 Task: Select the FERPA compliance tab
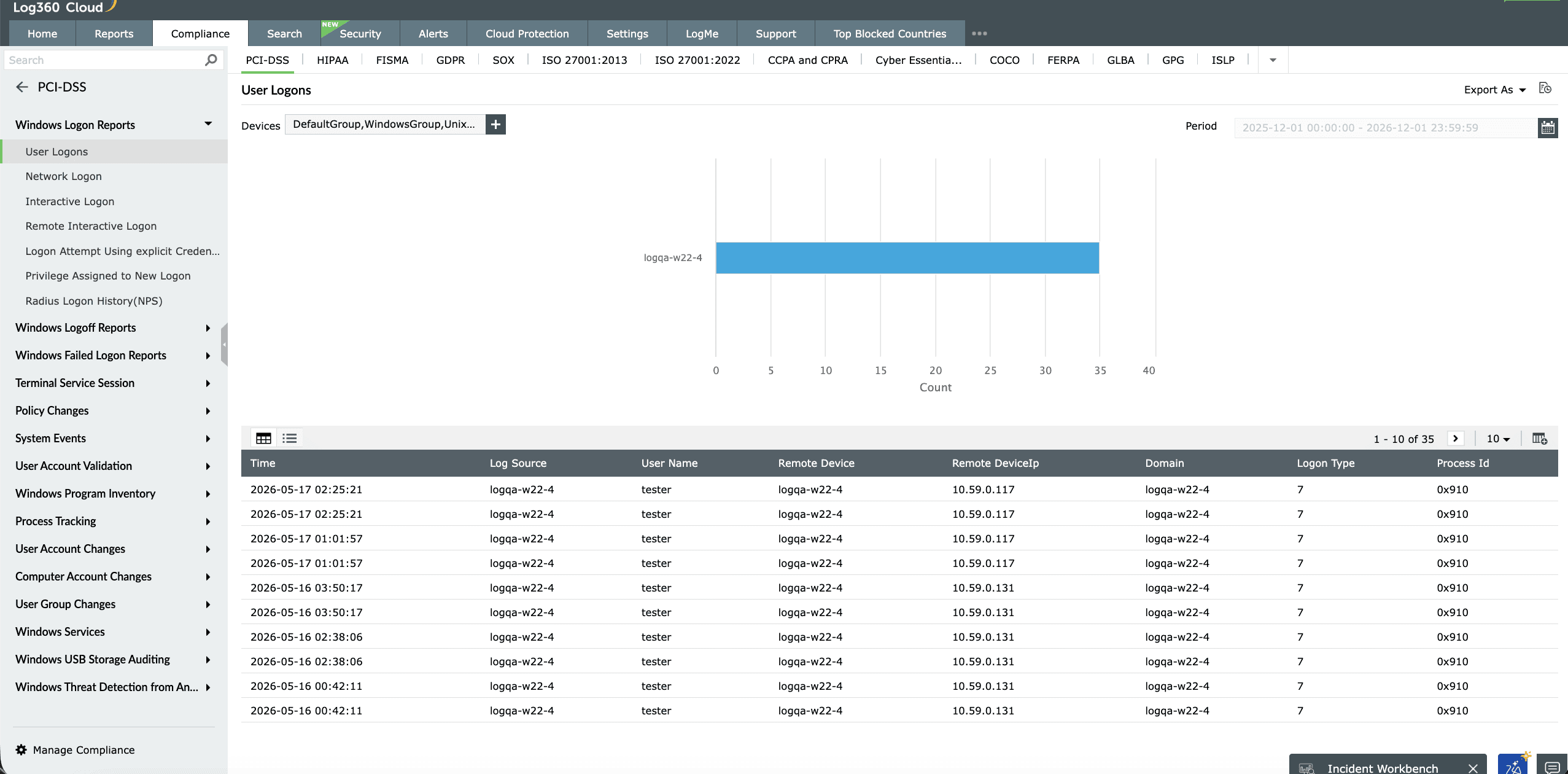coord(1063,60)
